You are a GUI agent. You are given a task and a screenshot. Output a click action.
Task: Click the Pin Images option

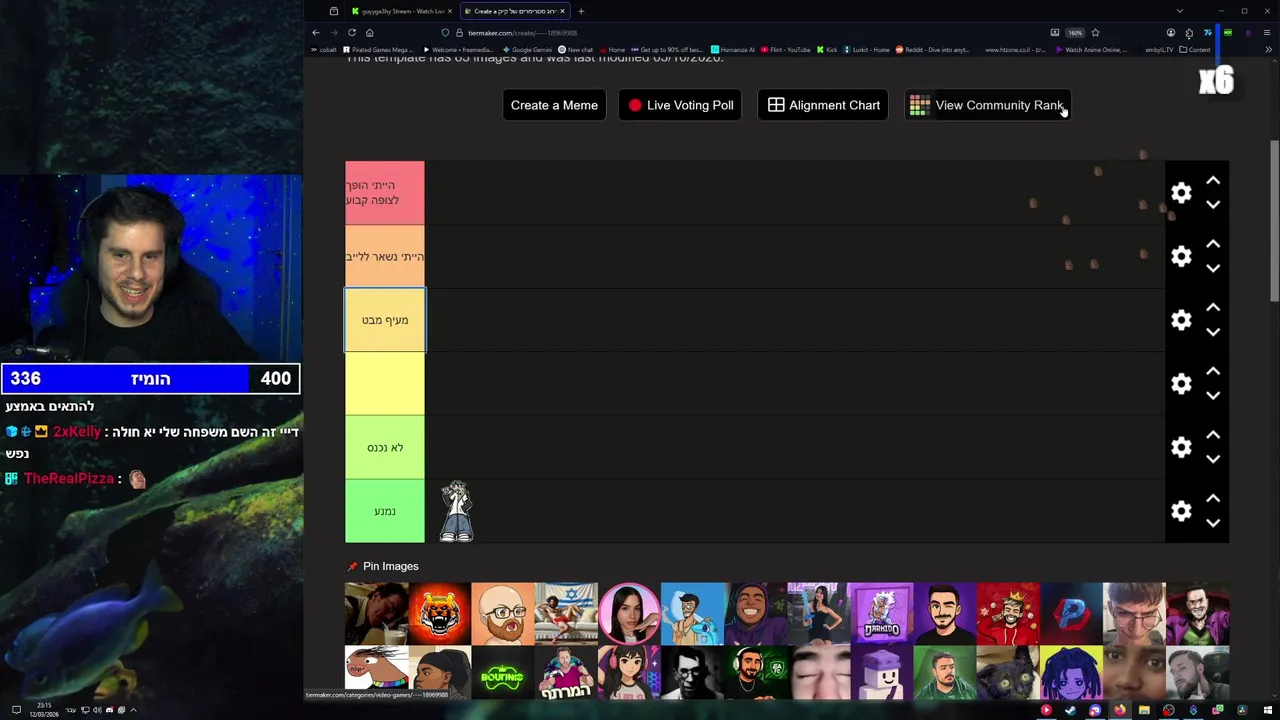pyautogui.click(x=382, y=566)
